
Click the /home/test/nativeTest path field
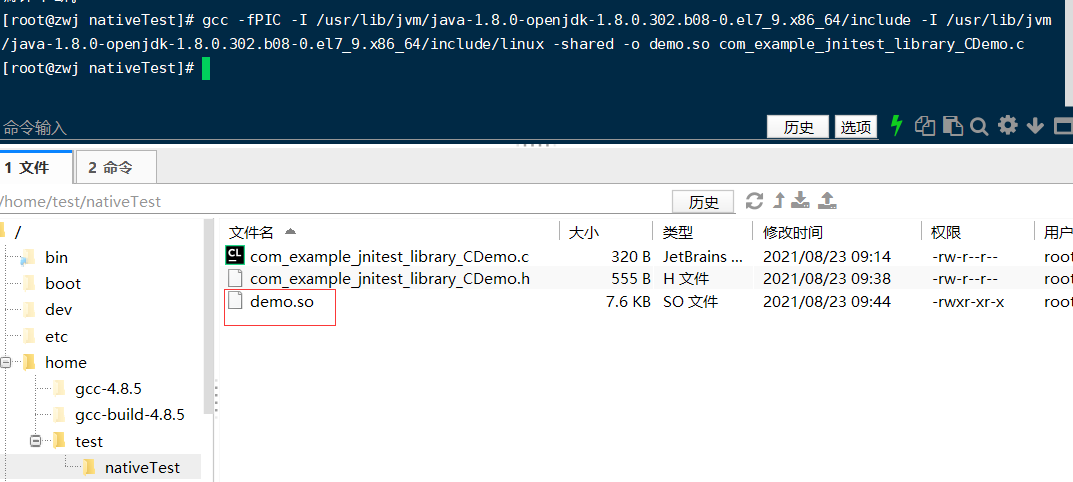[x=333, y=202]
